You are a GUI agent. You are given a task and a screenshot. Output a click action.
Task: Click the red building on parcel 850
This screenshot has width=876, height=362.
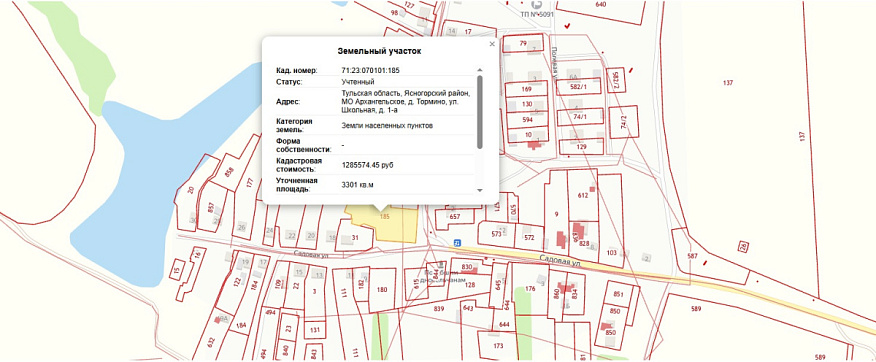[604, 326]
